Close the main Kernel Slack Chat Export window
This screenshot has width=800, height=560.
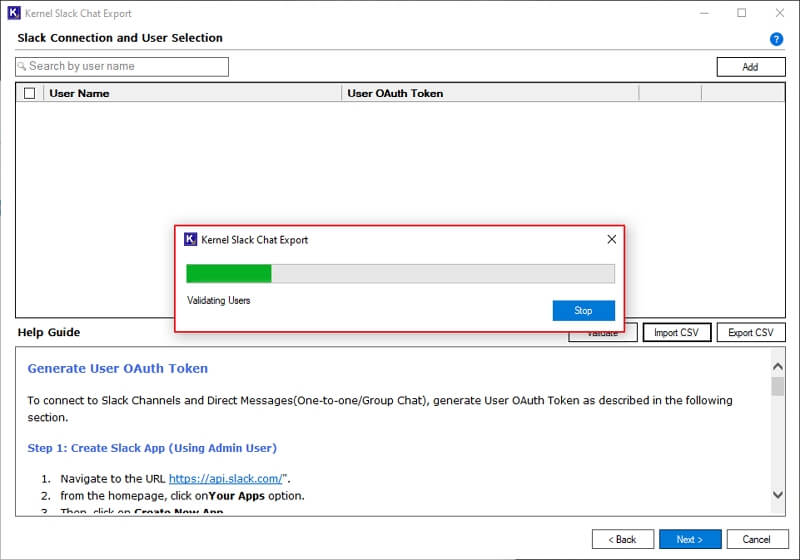(x=780, y=13)
